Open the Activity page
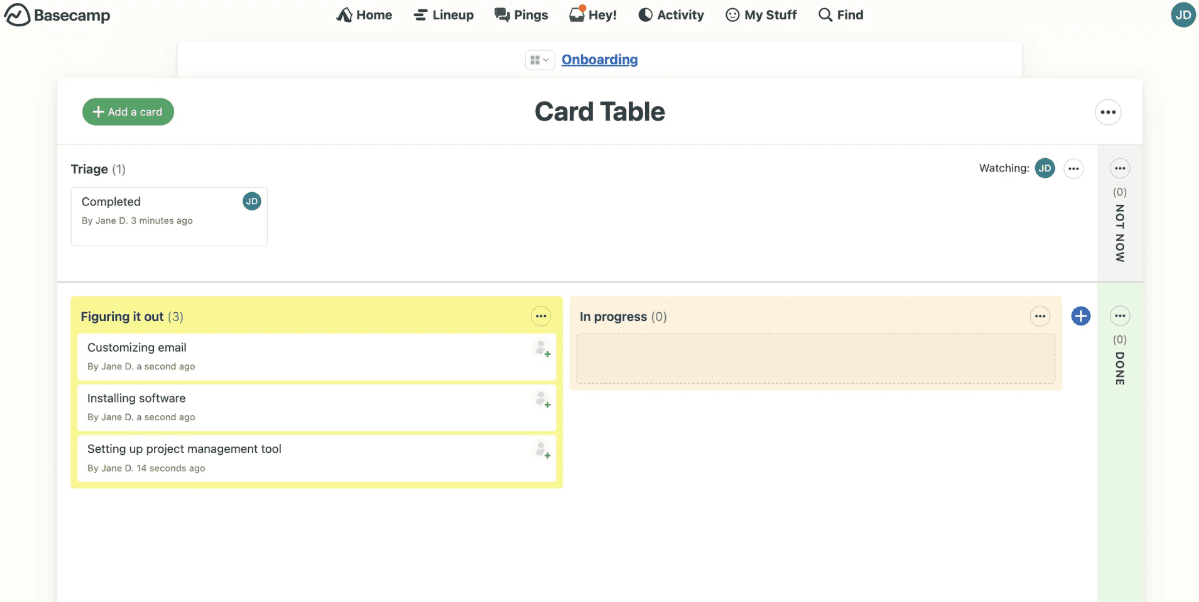 click(x=671, y=15)
